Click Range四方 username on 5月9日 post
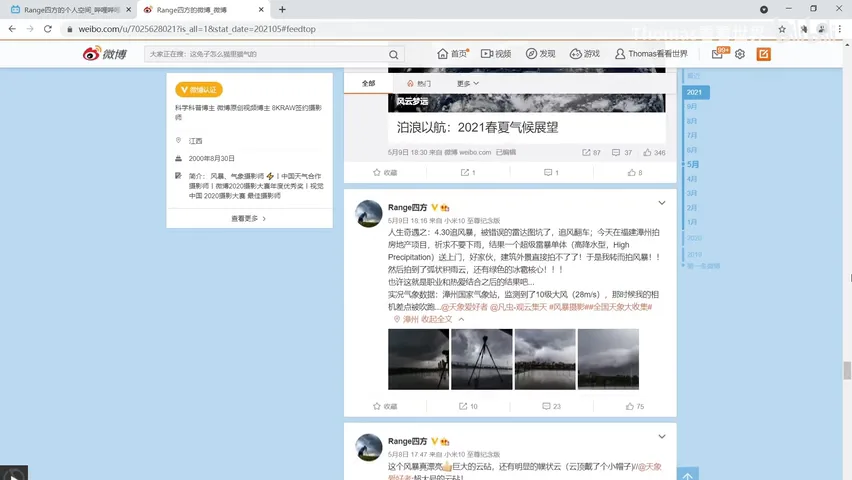Viewport: 852px width, 480px height. point(408,207)
